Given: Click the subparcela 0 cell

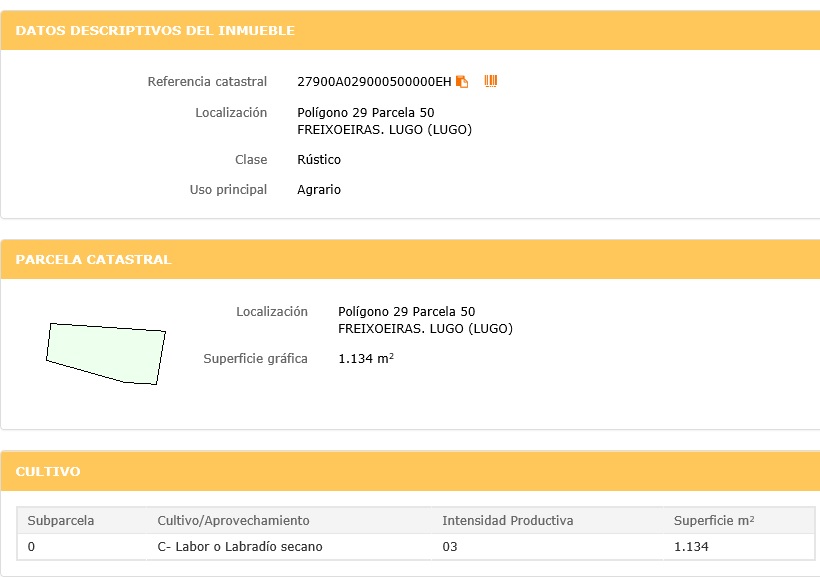Looking at the screenshot, I should [x=32, y=547].
